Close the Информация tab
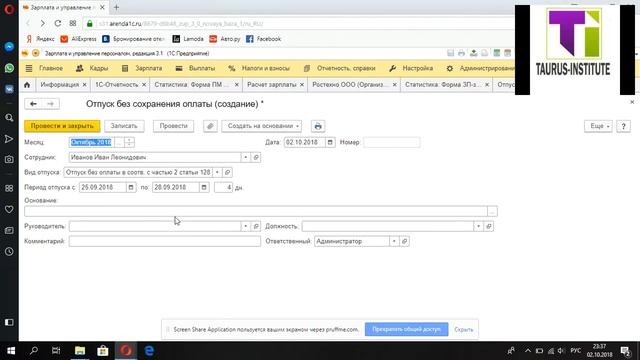 [x=84, y=85]
